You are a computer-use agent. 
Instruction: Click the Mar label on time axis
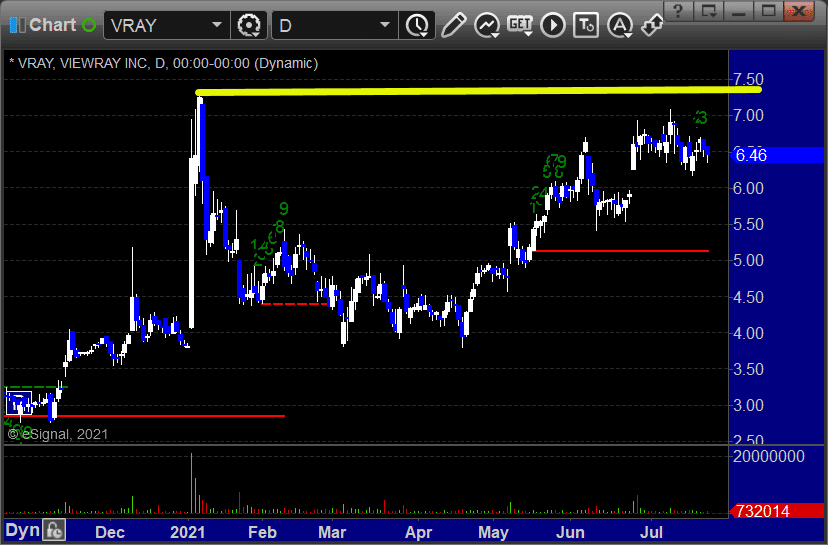(x=332, y=532)
